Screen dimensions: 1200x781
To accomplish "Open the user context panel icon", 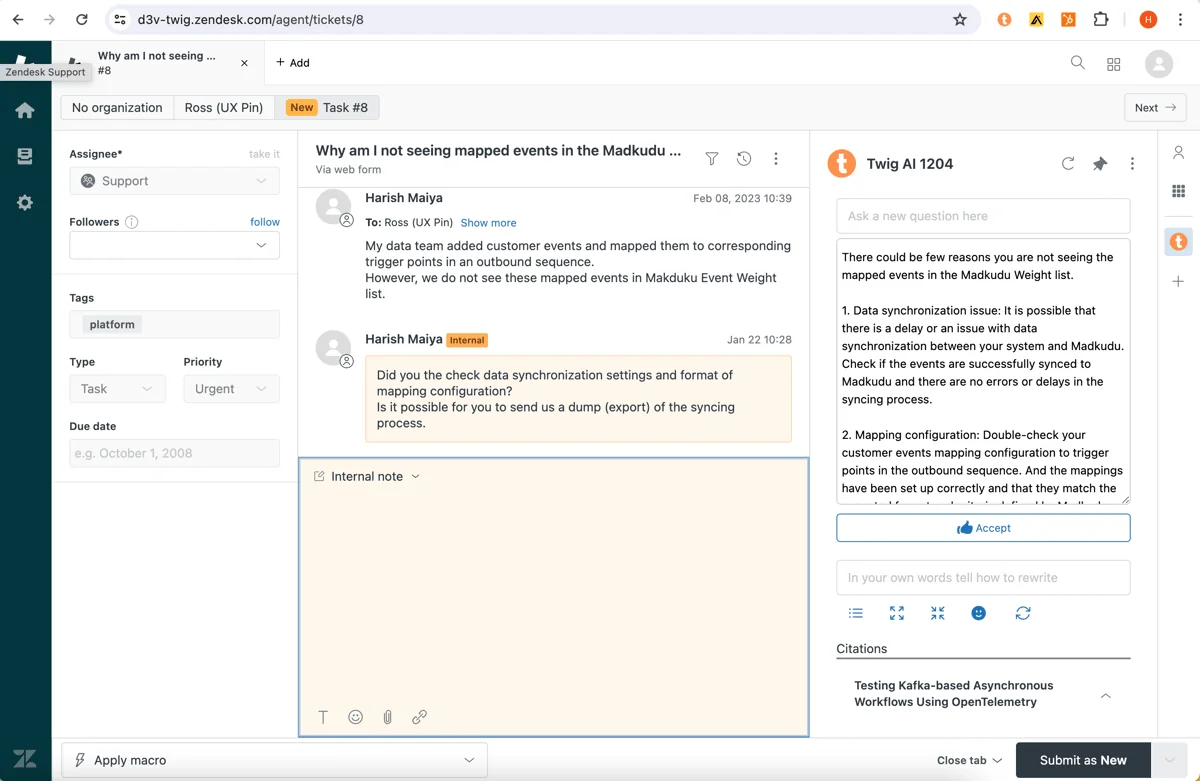I will point(1179,153).
